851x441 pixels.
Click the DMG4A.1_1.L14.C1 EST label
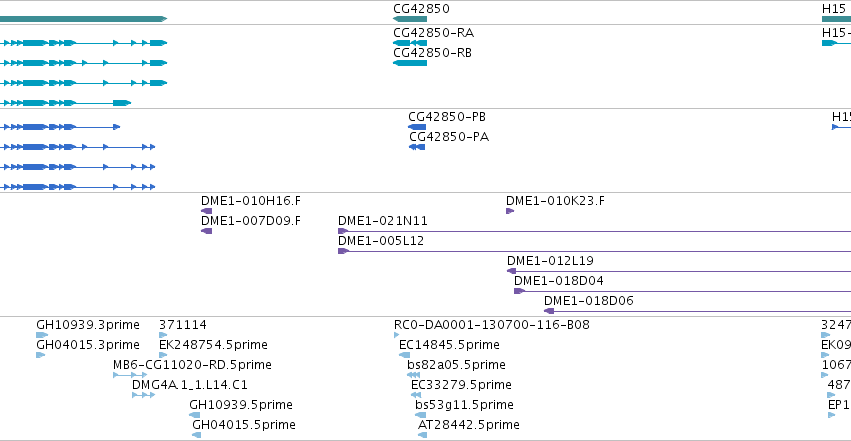pyautogui.click(x=190, y=385)
